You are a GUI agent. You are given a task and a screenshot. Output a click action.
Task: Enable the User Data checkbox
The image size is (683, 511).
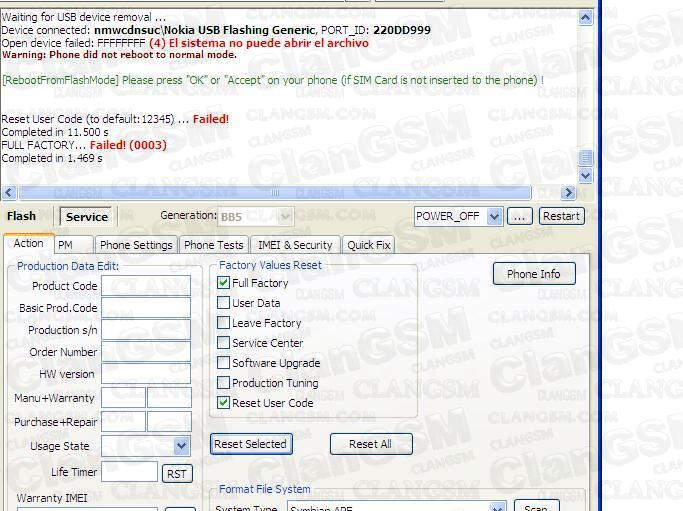click(223, 303)
